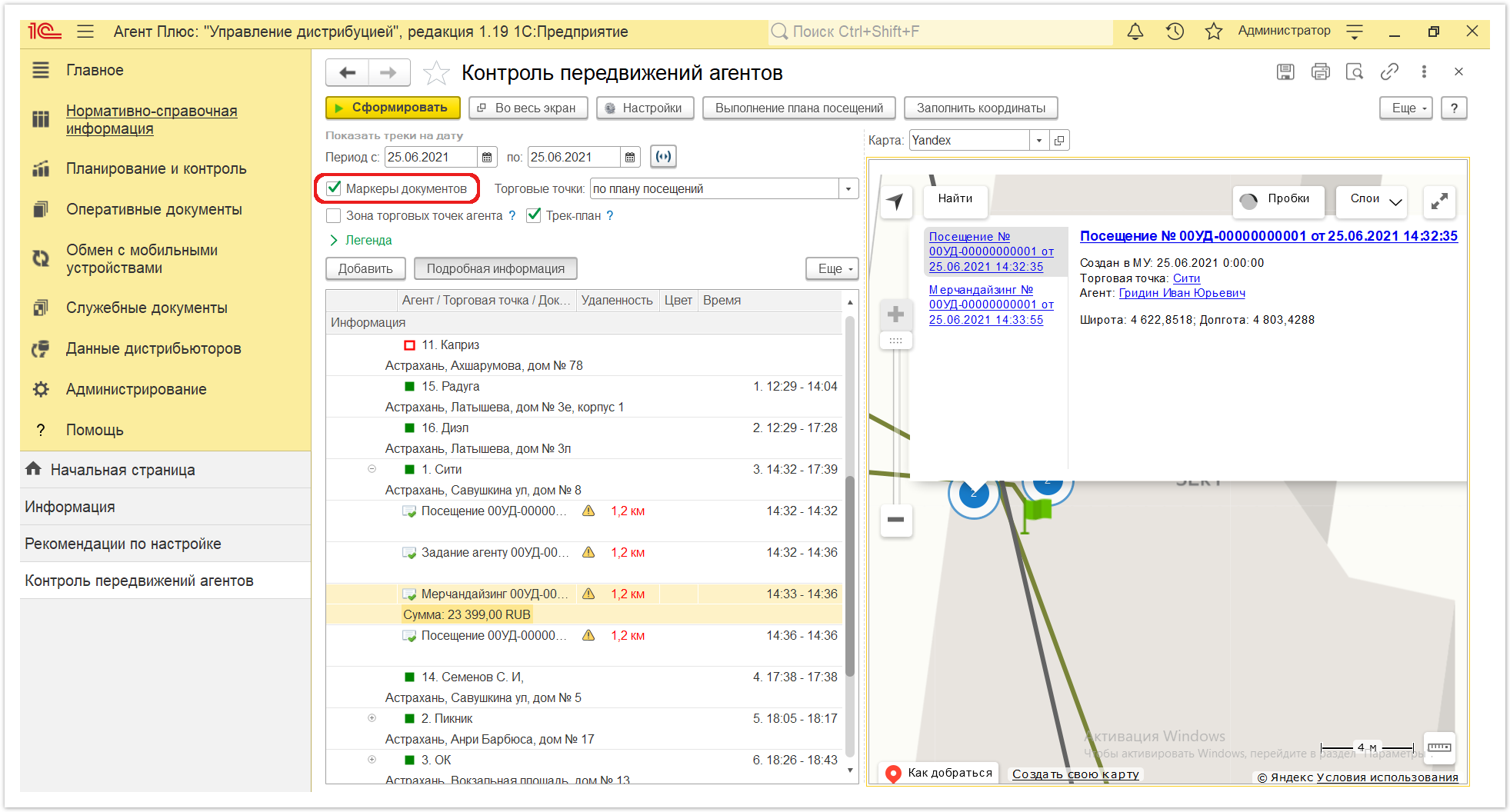1510x812 pixels.
Task: Click the global search field
Action: click(940, 32)
